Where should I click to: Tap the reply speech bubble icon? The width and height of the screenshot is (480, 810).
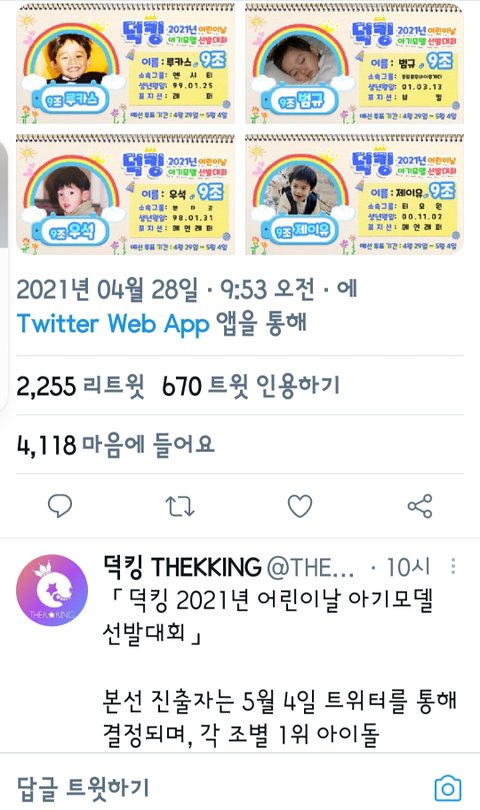click(59, 506)
